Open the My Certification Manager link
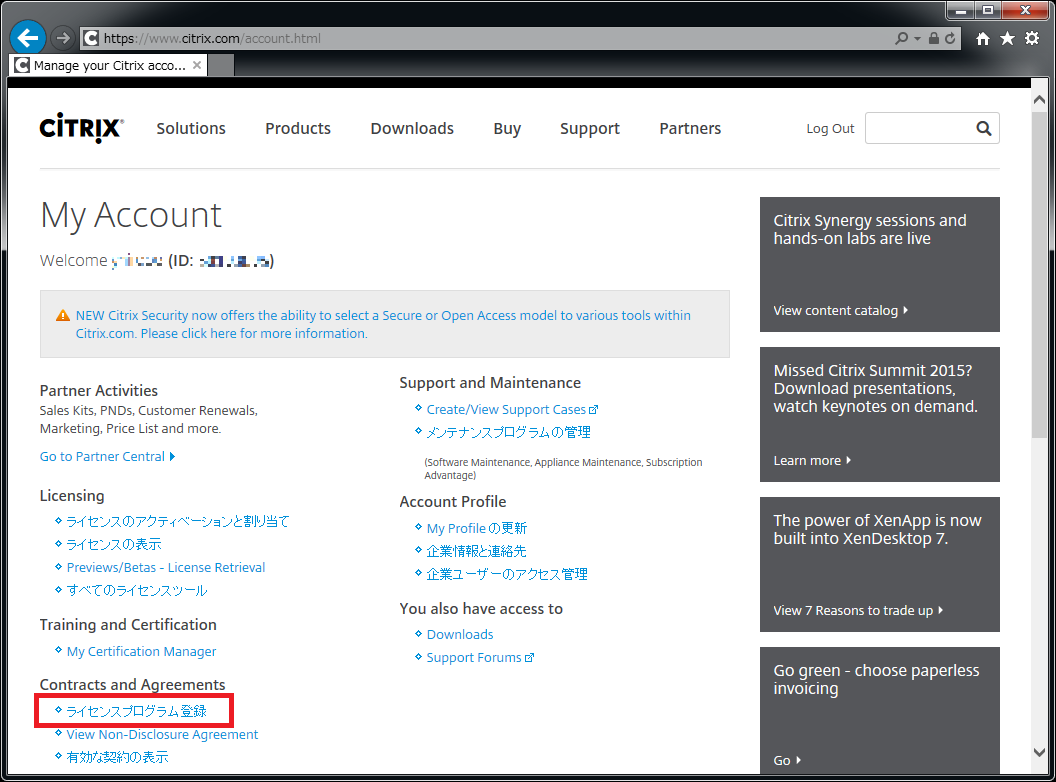The image size is (1056, 782). coord(141,651)
